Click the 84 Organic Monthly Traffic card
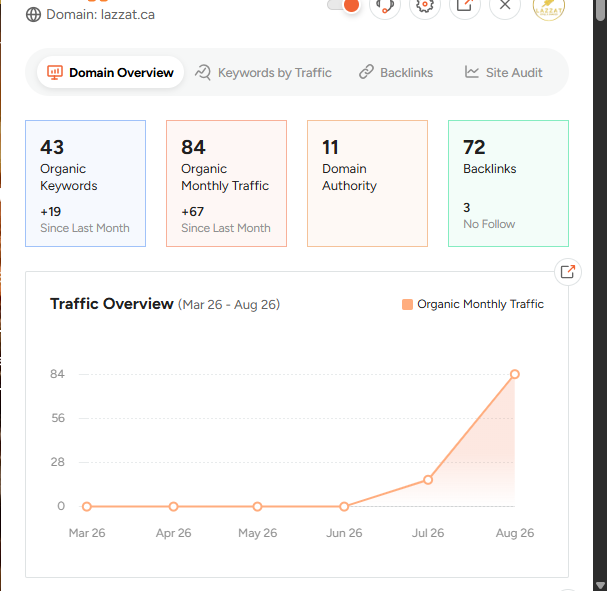 [226, 183]
